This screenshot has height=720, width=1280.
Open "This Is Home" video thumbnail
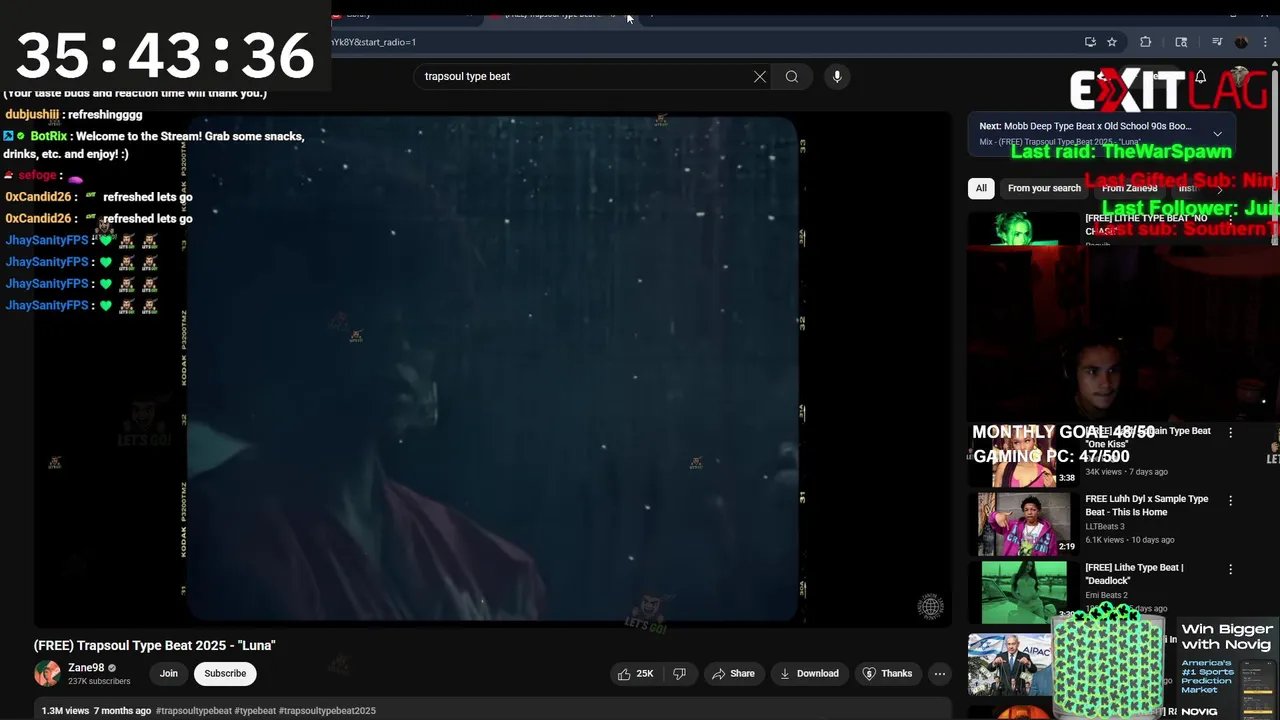coord(1024,524)
